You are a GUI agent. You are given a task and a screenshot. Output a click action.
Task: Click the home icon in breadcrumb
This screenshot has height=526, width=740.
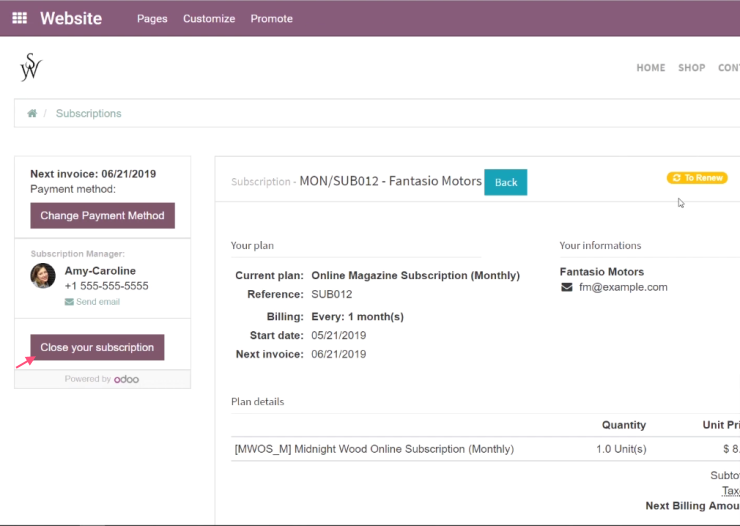click(32, 113)
